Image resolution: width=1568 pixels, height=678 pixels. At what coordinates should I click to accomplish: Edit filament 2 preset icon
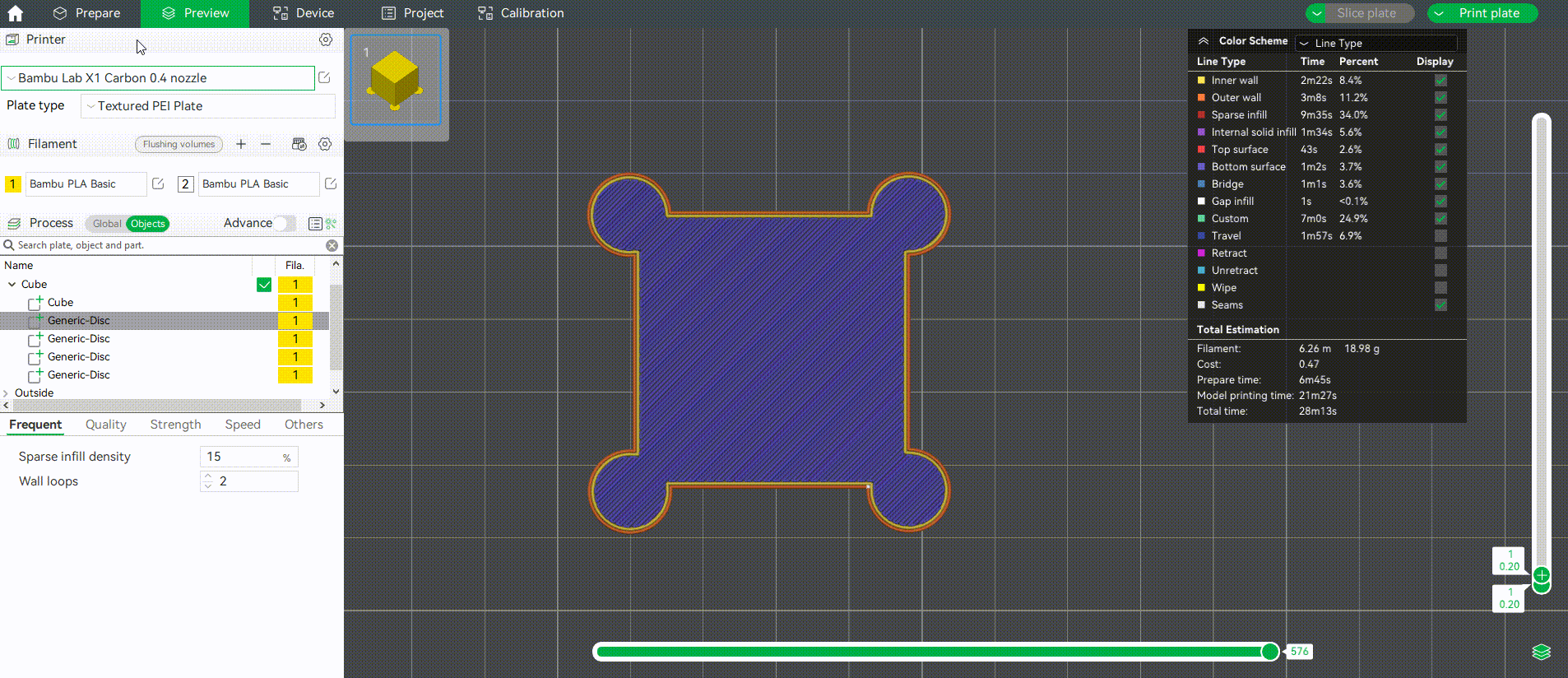coord(331,183)
